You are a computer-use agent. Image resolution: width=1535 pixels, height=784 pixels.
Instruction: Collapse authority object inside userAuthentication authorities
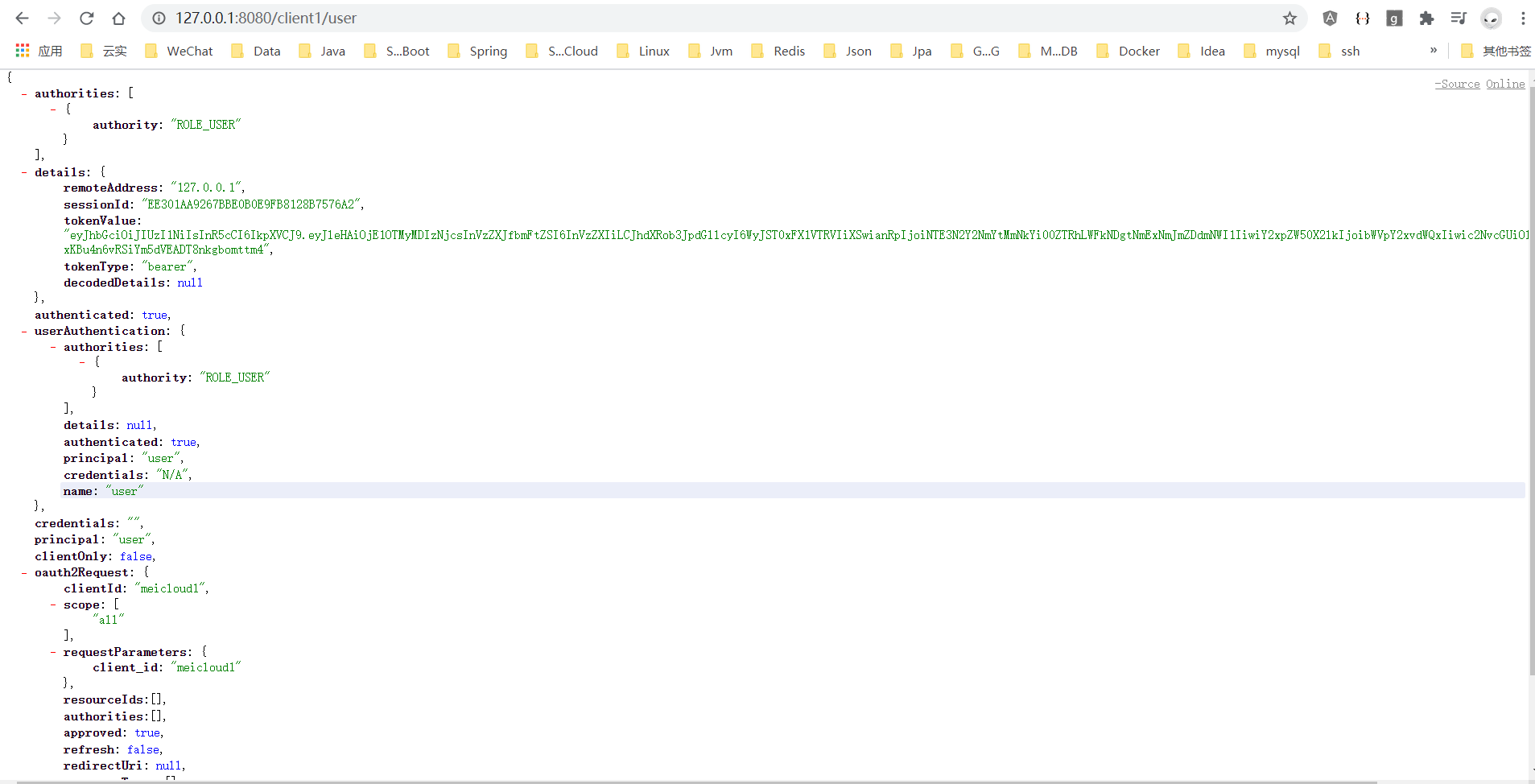pos(82,362)
